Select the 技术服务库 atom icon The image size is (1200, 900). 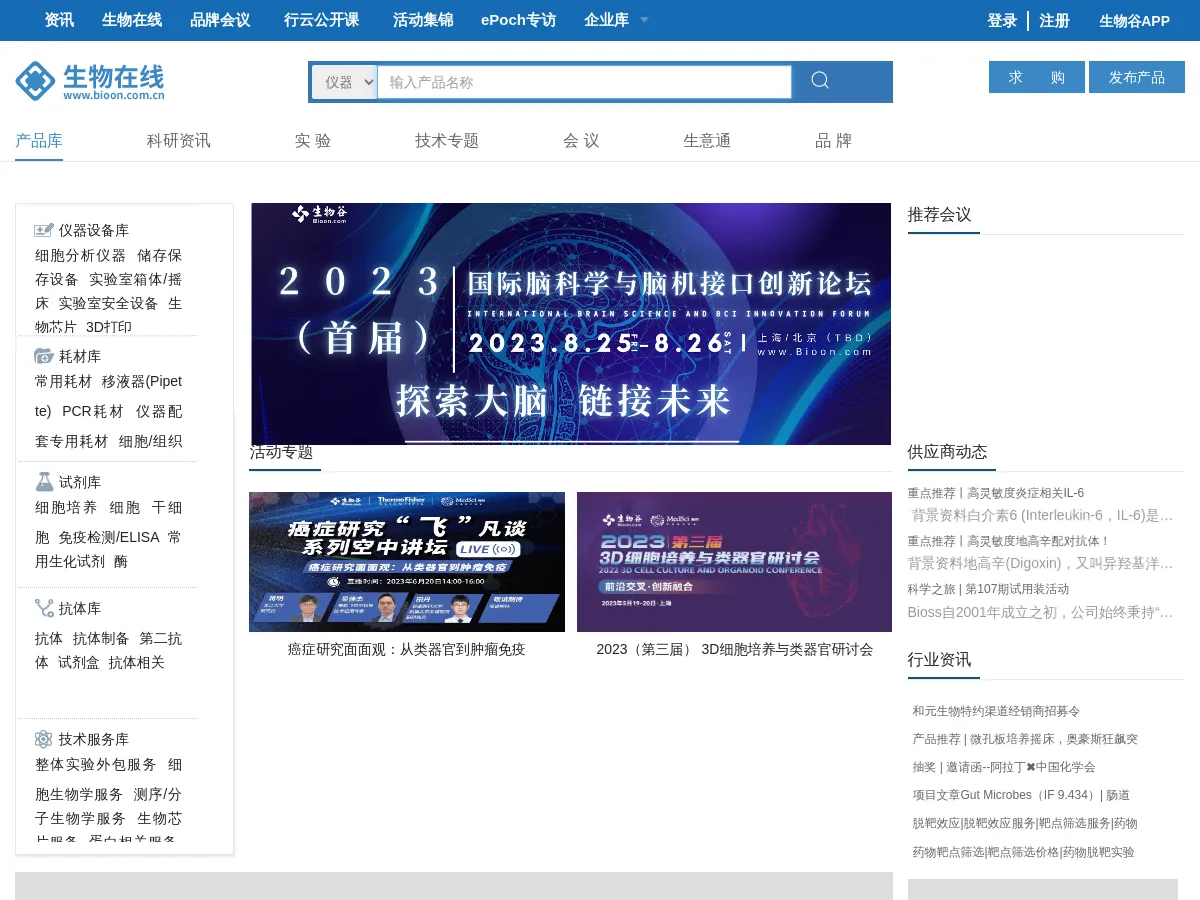pos(43,739)
